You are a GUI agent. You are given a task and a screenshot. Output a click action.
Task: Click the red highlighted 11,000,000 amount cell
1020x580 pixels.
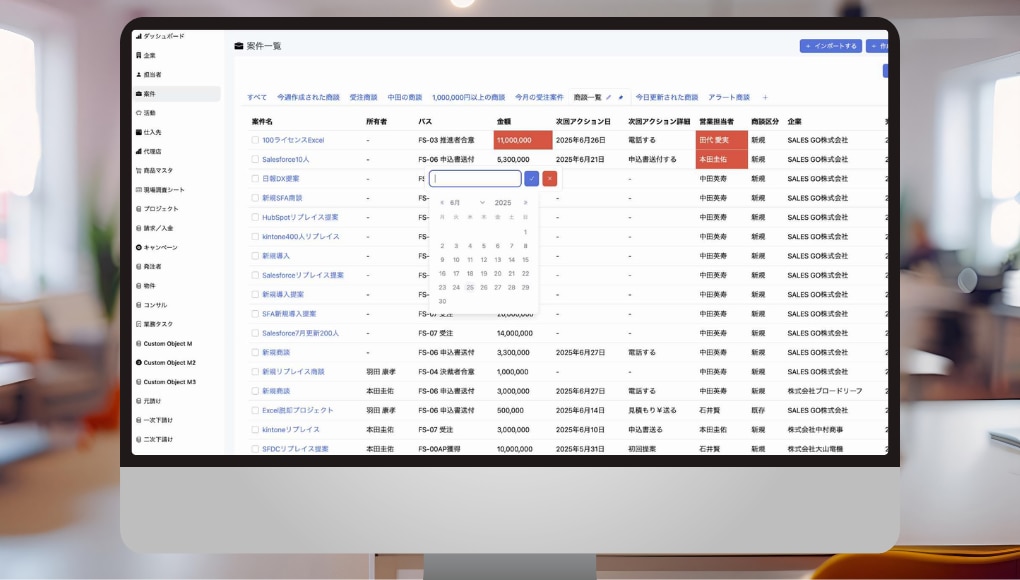coord(522,140)
